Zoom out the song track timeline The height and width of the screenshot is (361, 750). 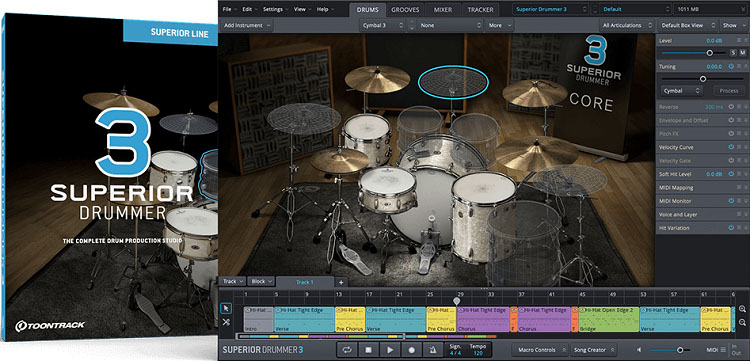coord(742,322)
